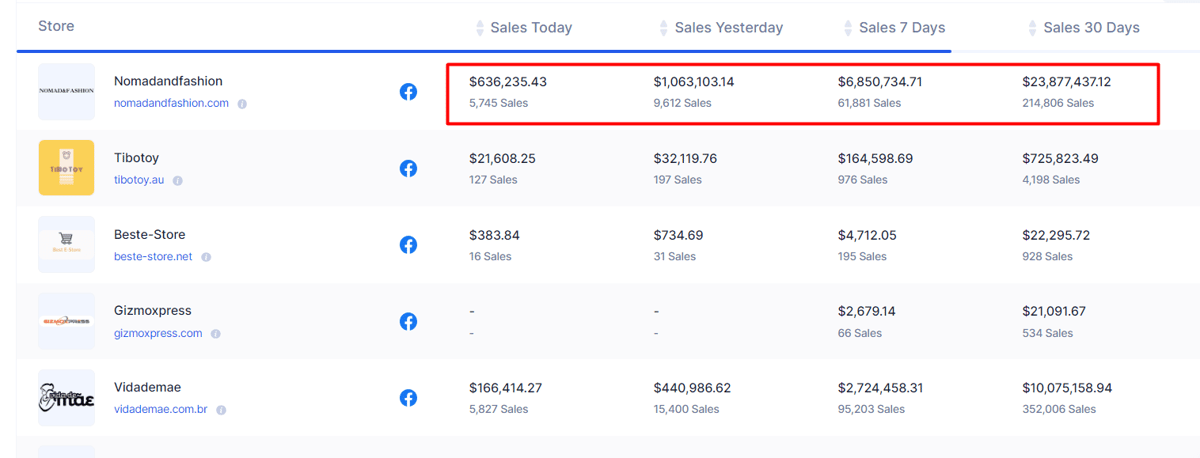Open Vidademae's Facebook icon
Image resolution: width=1200 pixels, height=458 pixels.
[x=408, y=398]
